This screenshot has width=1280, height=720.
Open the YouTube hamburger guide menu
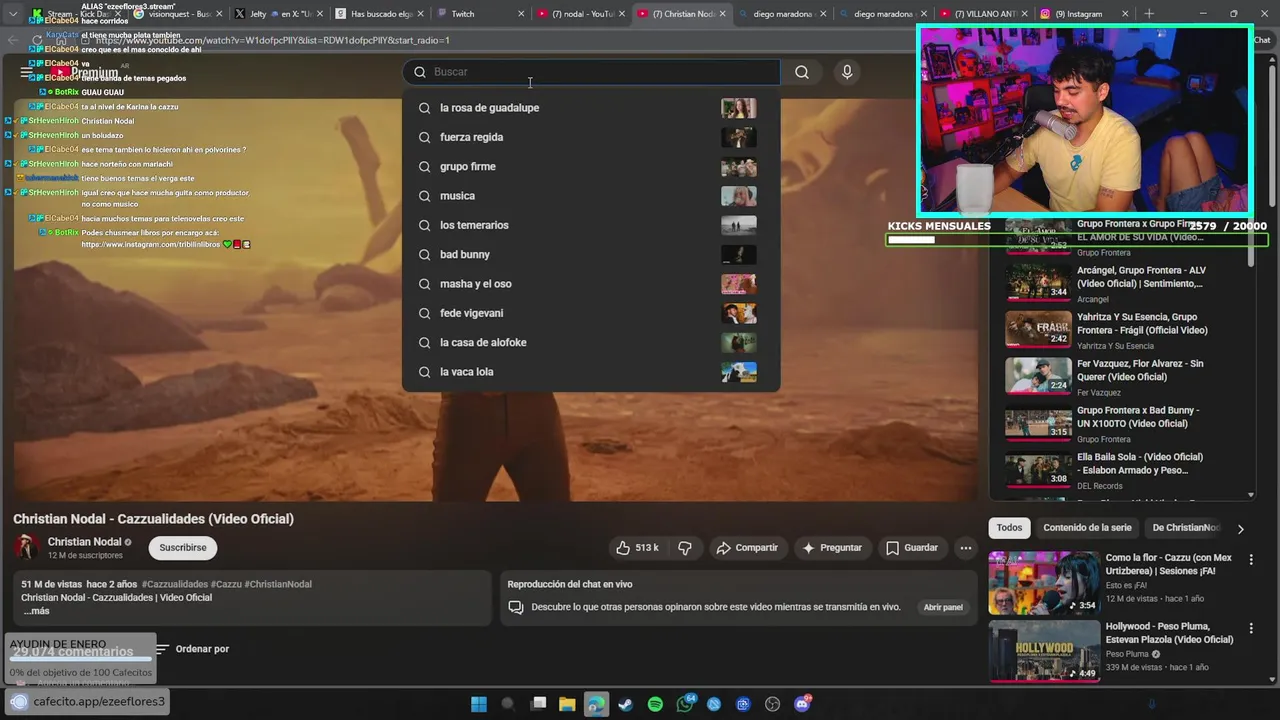[27, 72]
